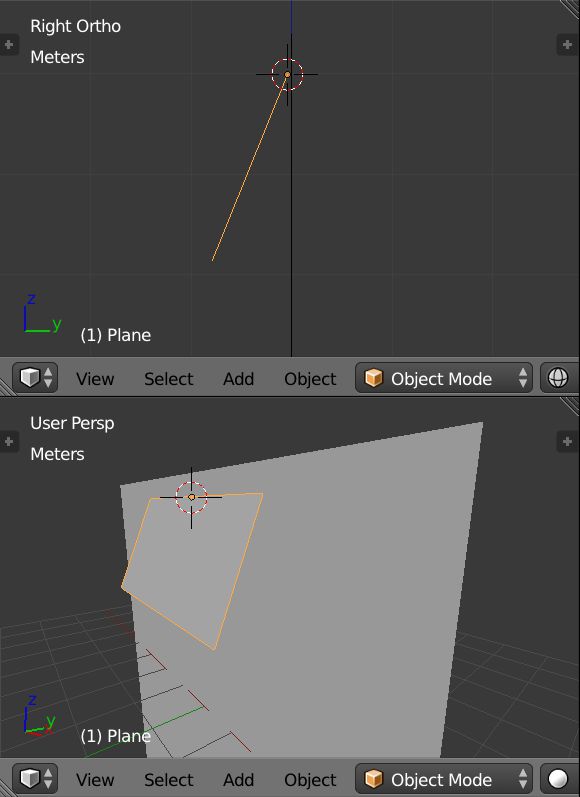Viewport: 580px width, 797px height.
Task: Expand properties plus icon in User Persp view
Action: point(568,442)
